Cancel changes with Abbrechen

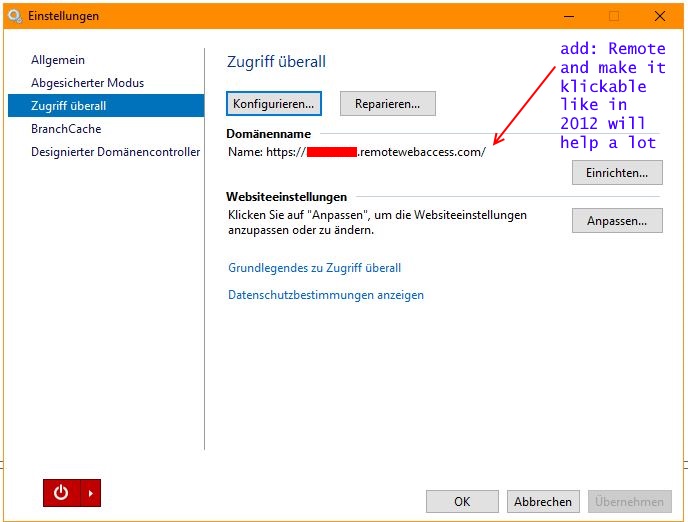pyautogui.click(x=544, y=502)
